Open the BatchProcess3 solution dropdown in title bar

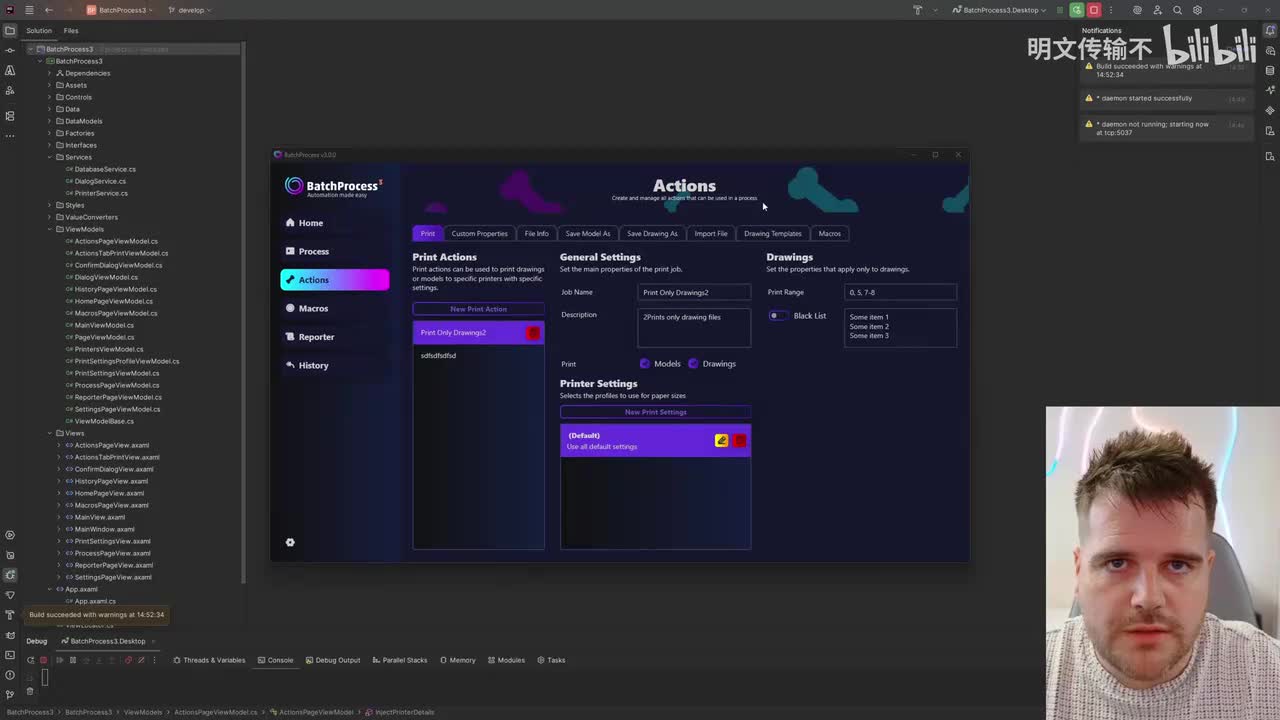122,10
